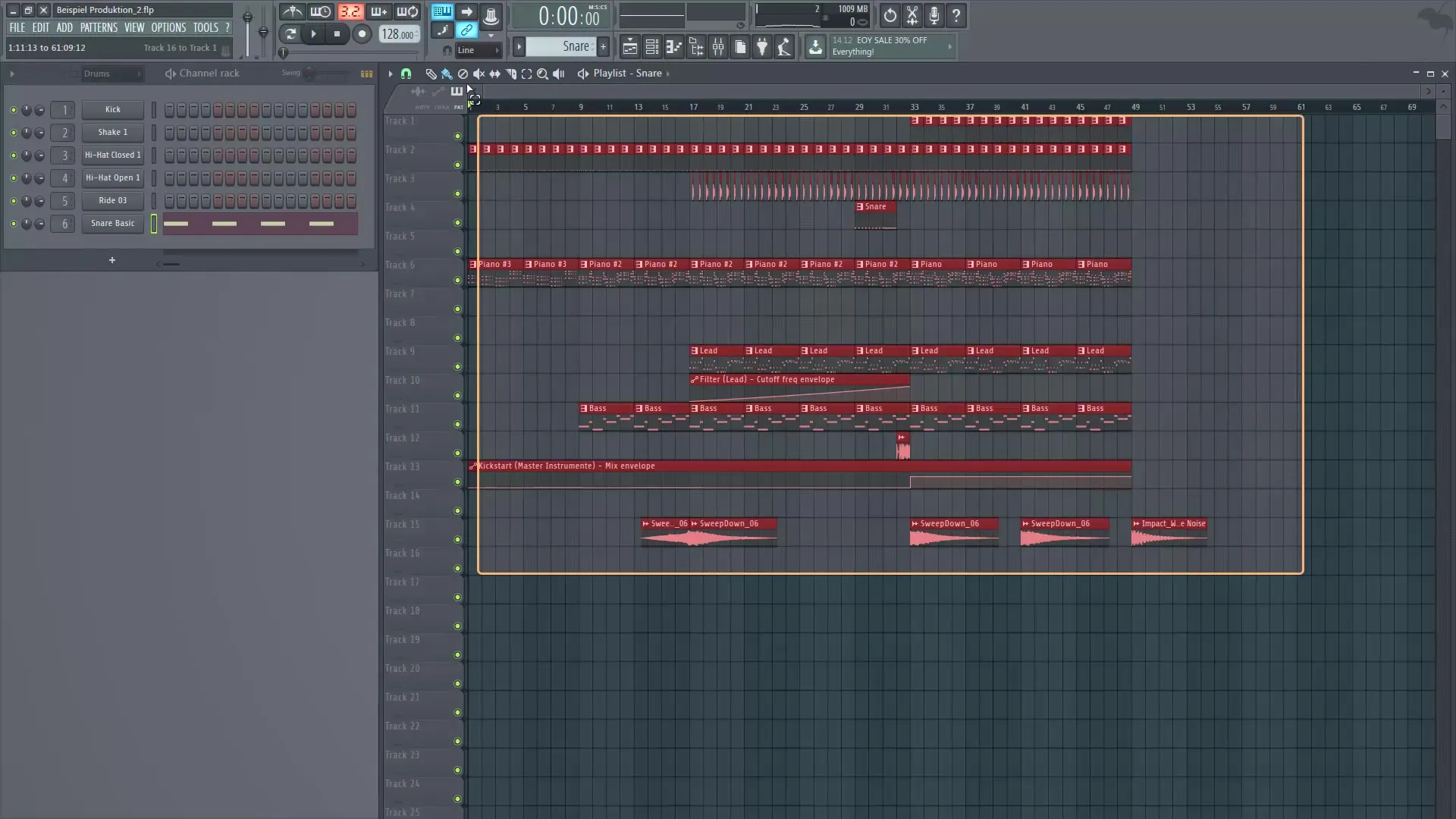The image size is (1456, 819).
Task: Select the Delete tool in the Playlist toolbar
Action: coord(463,74)
